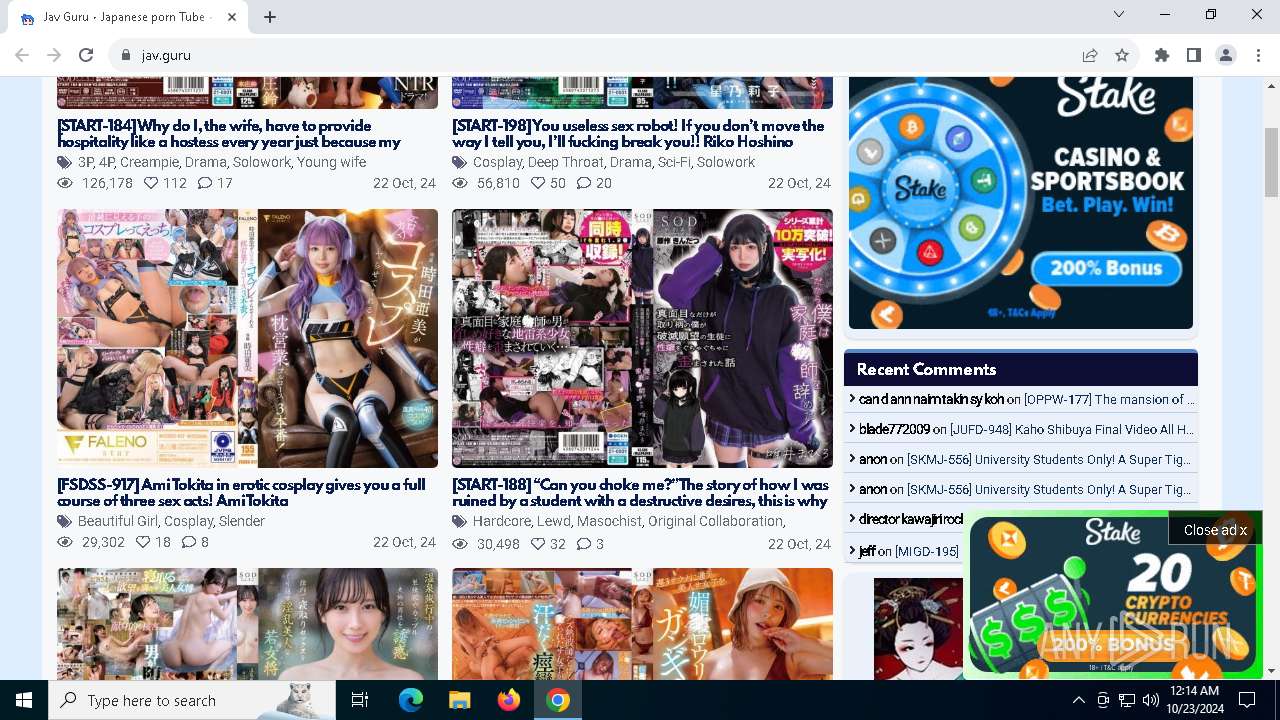The height and width of the screenshot is (720, 1280).
Task: Click the views eye icon beside 29,302
Action: pyautogui.click(x=65, y=542)
